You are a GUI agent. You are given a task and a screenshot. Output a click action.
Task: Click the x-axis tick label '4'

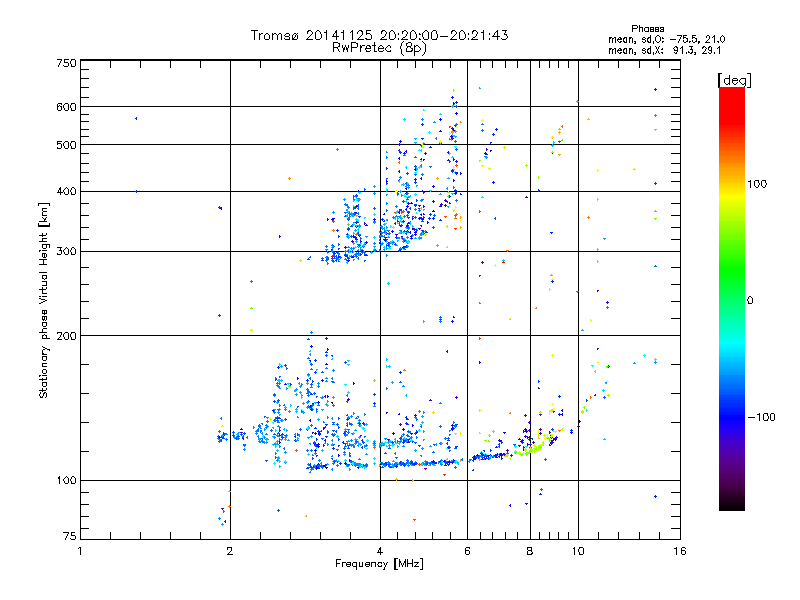tap(380, 551)
